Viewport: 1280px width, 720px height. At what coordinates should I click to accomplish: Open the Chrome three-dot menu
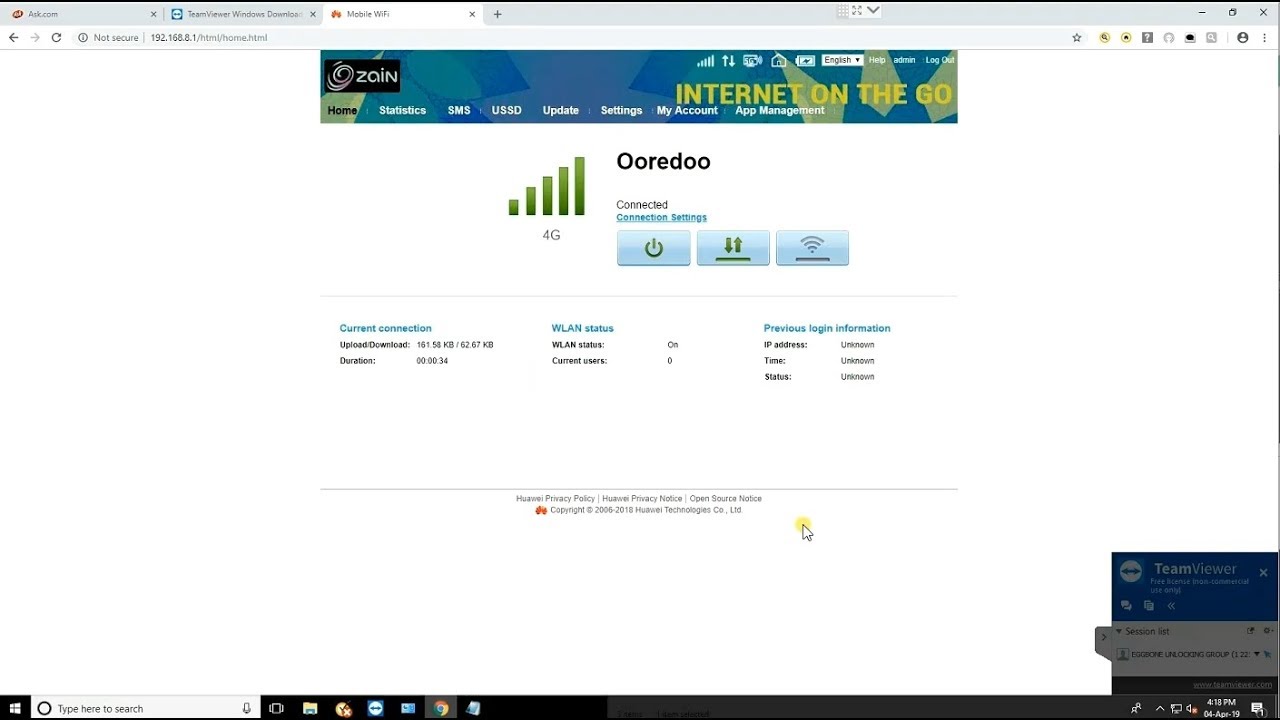(x=1264, y=37)
